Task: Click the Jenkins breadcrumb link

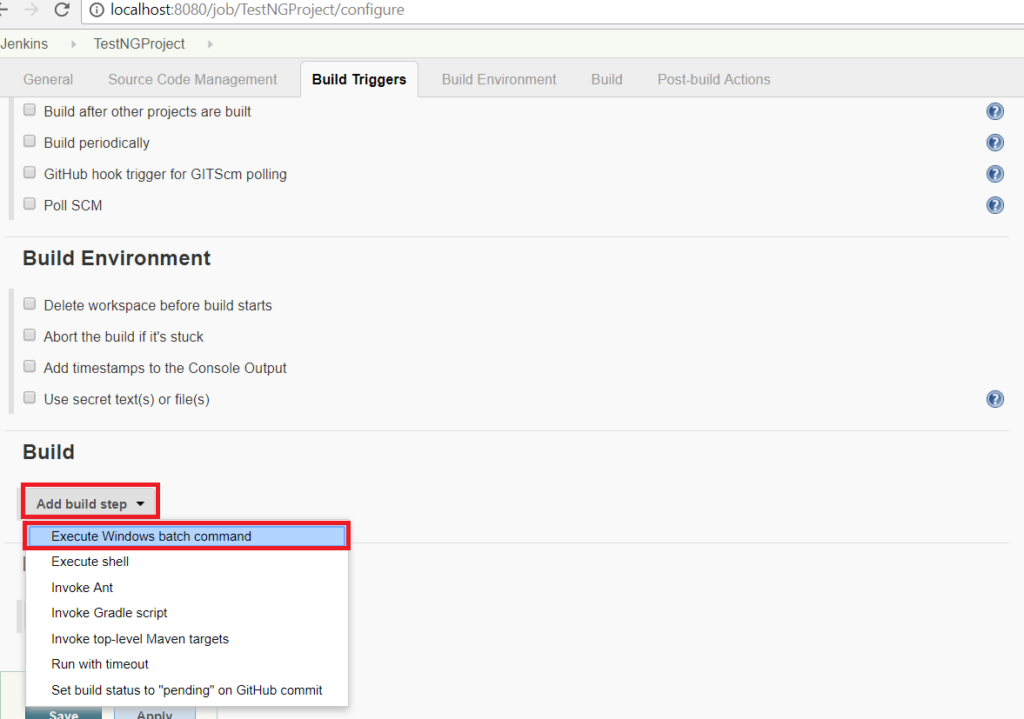Action: pyautogui.click(x=24, y=44)
